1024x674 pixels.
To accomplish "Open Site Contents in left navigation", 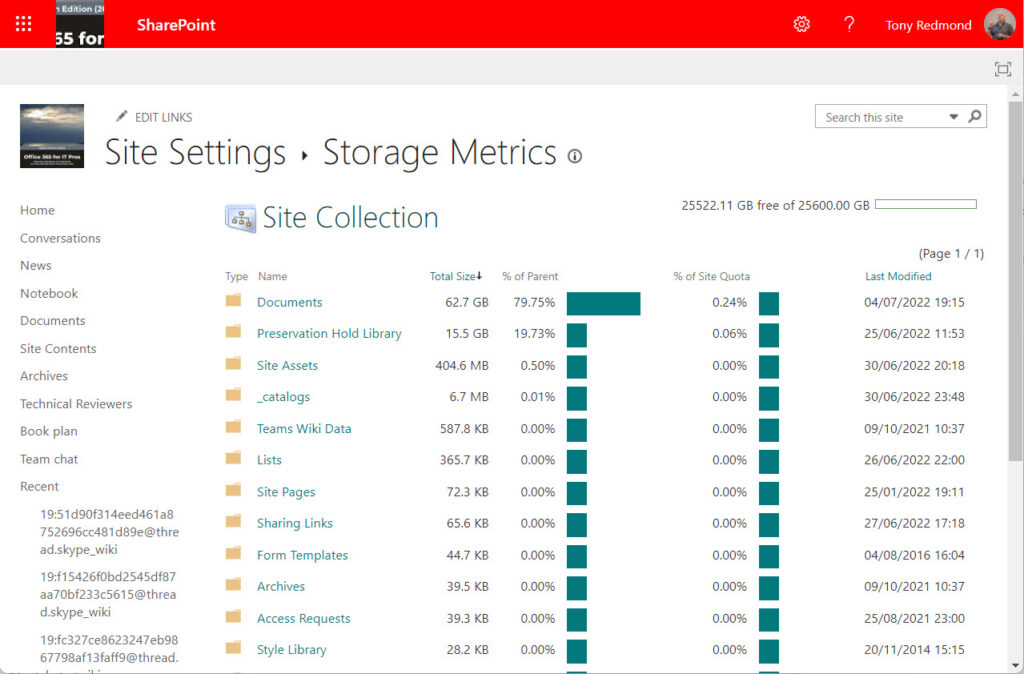I will [x=58, y=349].
